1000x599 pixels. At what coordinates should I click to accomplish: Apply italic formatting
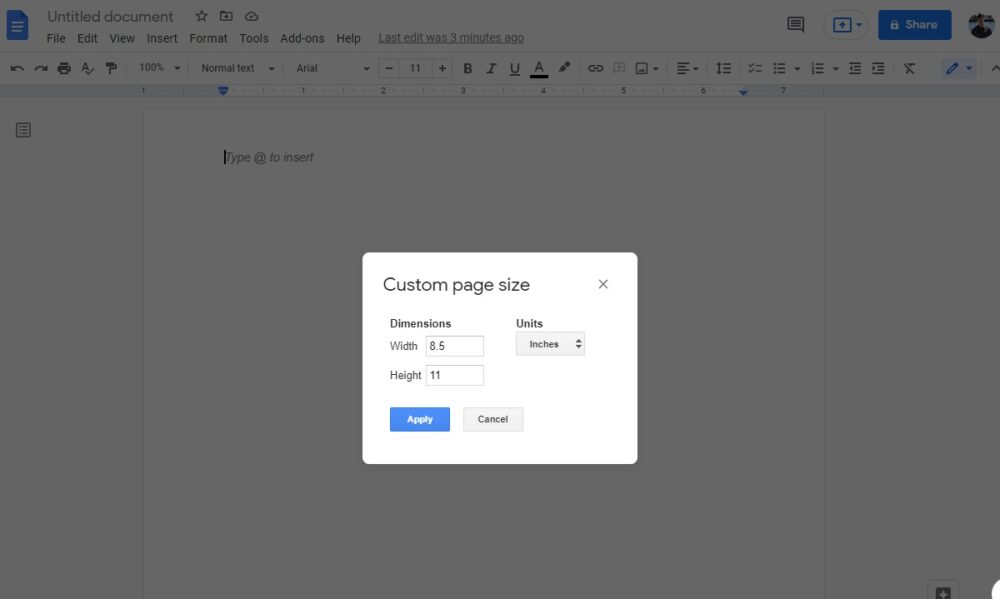(491, 68)
